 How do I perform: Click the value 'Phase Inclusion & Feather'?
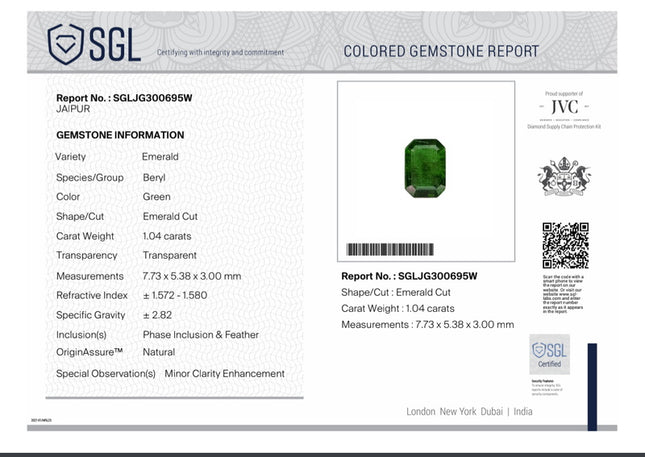(201, 335)
